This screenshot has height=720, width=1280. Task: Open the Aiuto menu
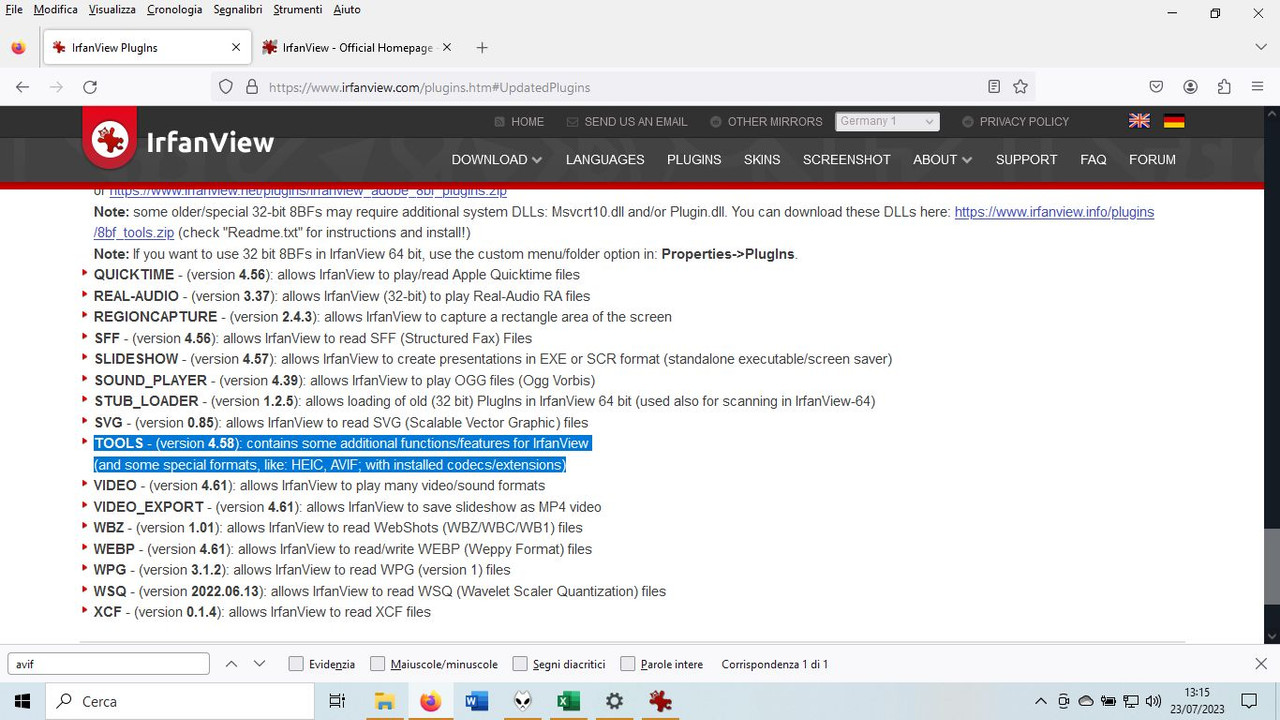(x=346, y=9)
